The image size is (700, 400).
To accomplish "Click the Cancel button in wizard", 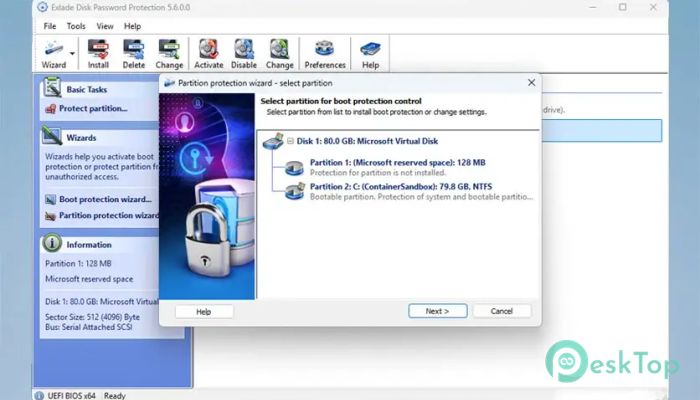I will 502,311.
